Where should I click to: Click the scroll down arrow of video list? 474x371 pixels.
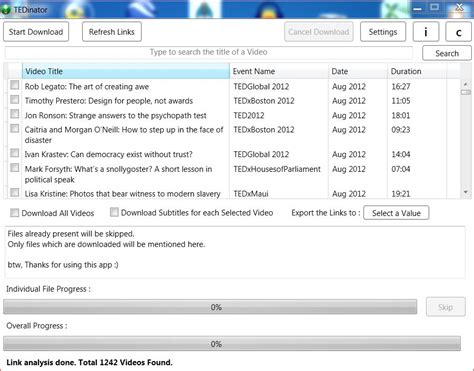click(466, 192)
